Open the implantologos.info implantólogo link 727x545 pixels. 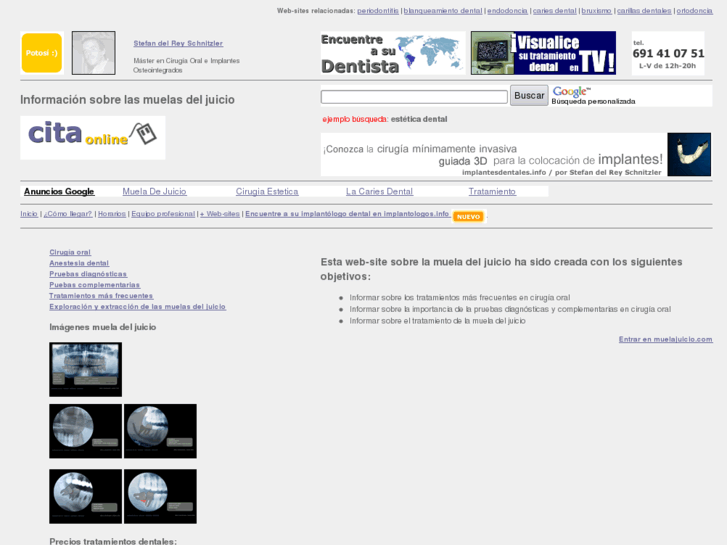pyautogui.click(x=347, y=214)
